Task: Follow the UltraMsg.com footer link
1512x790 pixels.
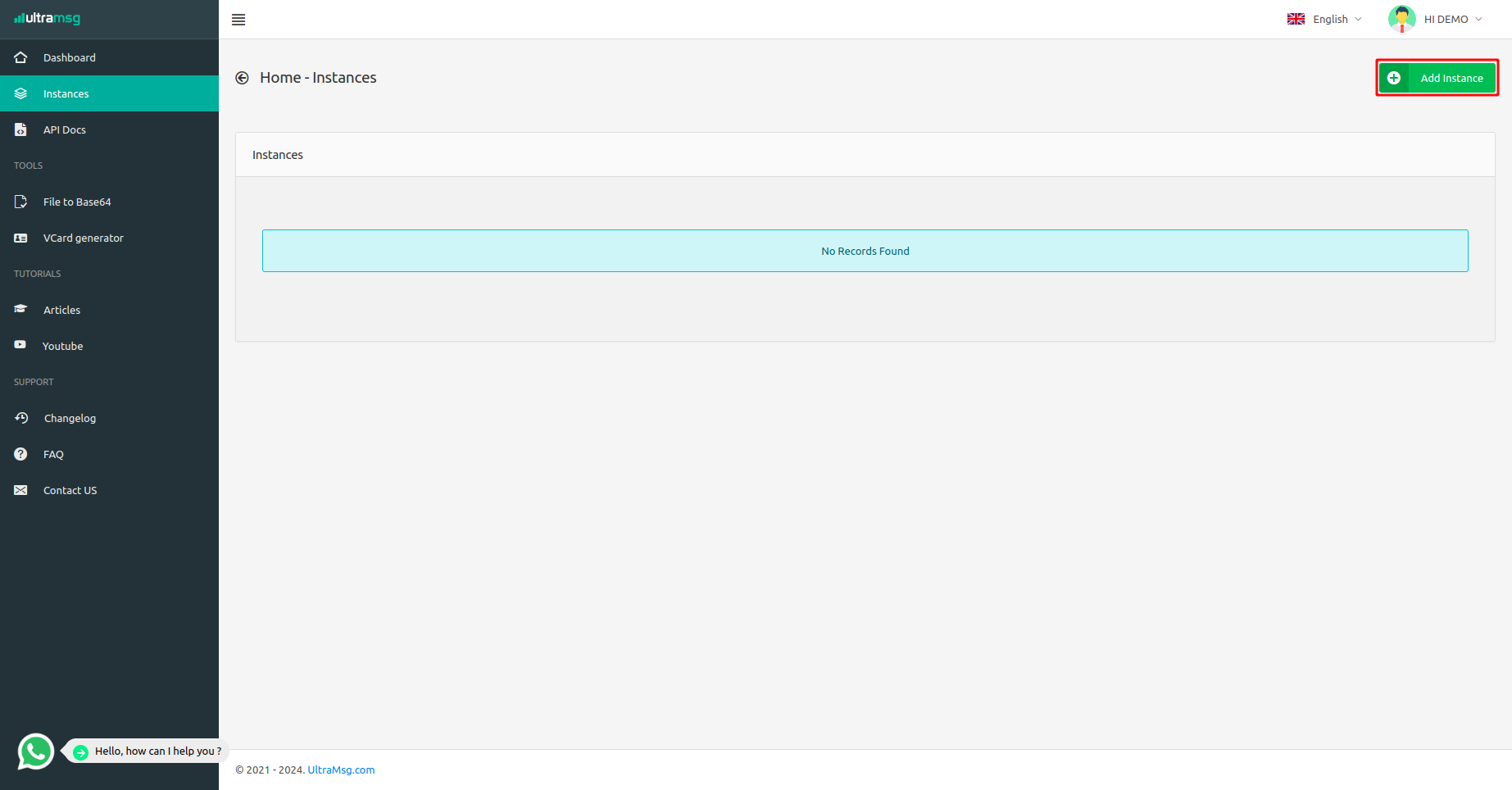Action: click(341, 770)
